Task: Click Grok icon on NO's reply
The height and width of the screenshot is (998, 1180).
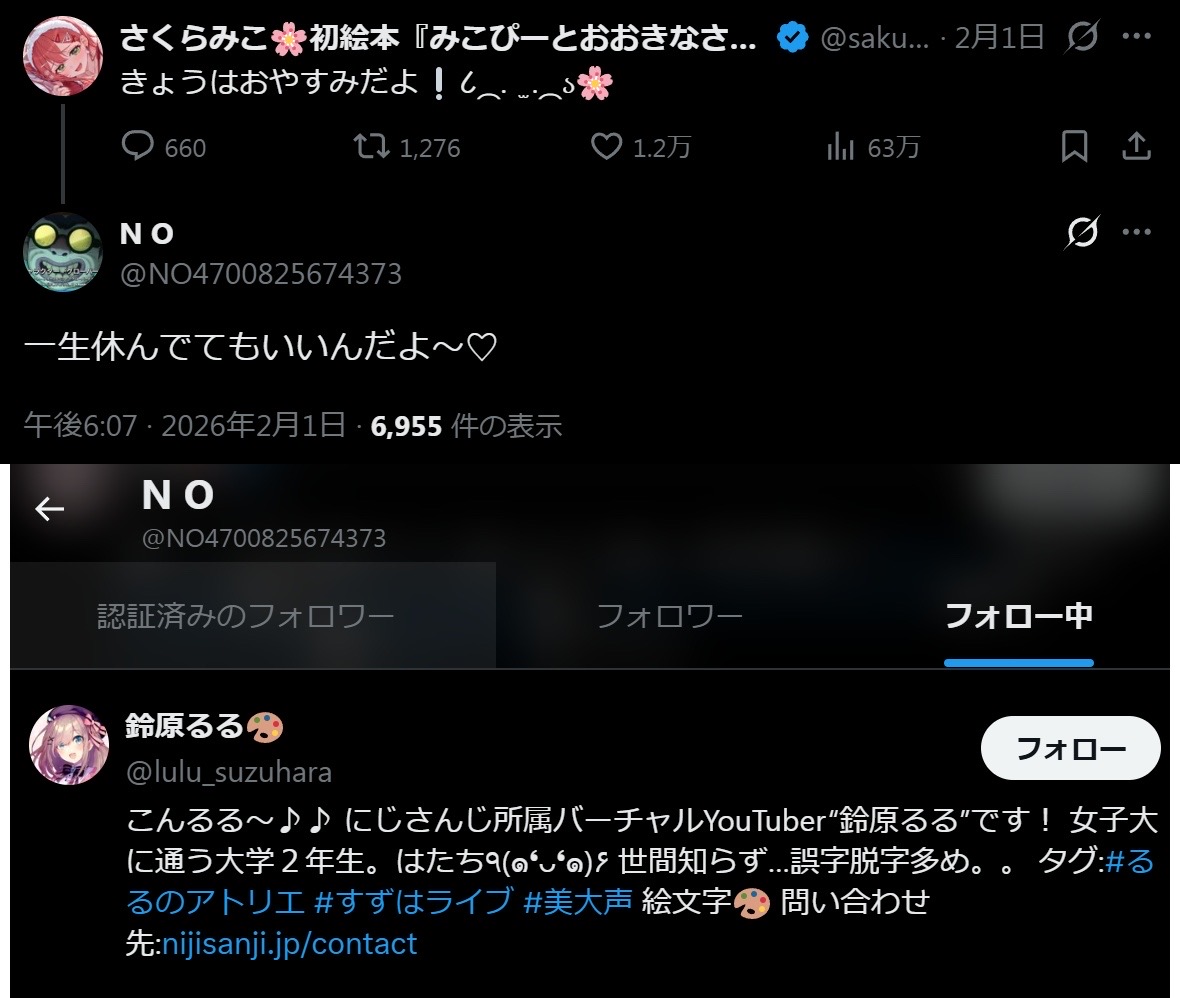Action: 1082,232
